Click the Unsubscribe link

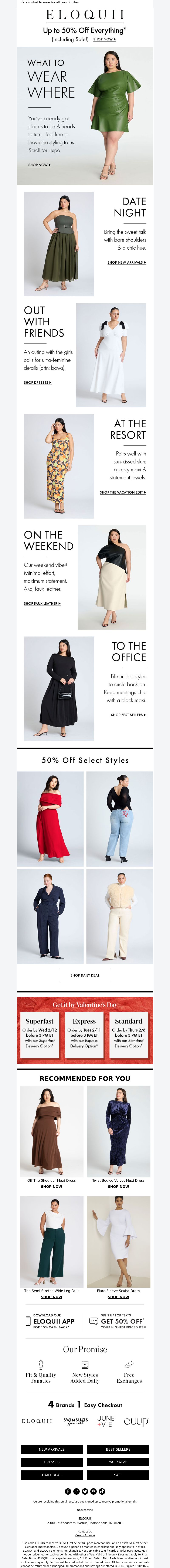point(85,1510)
